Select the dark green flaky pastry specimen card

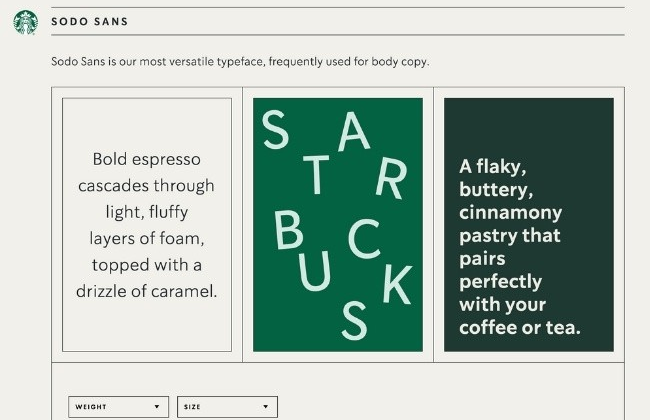tap(529, 225)
